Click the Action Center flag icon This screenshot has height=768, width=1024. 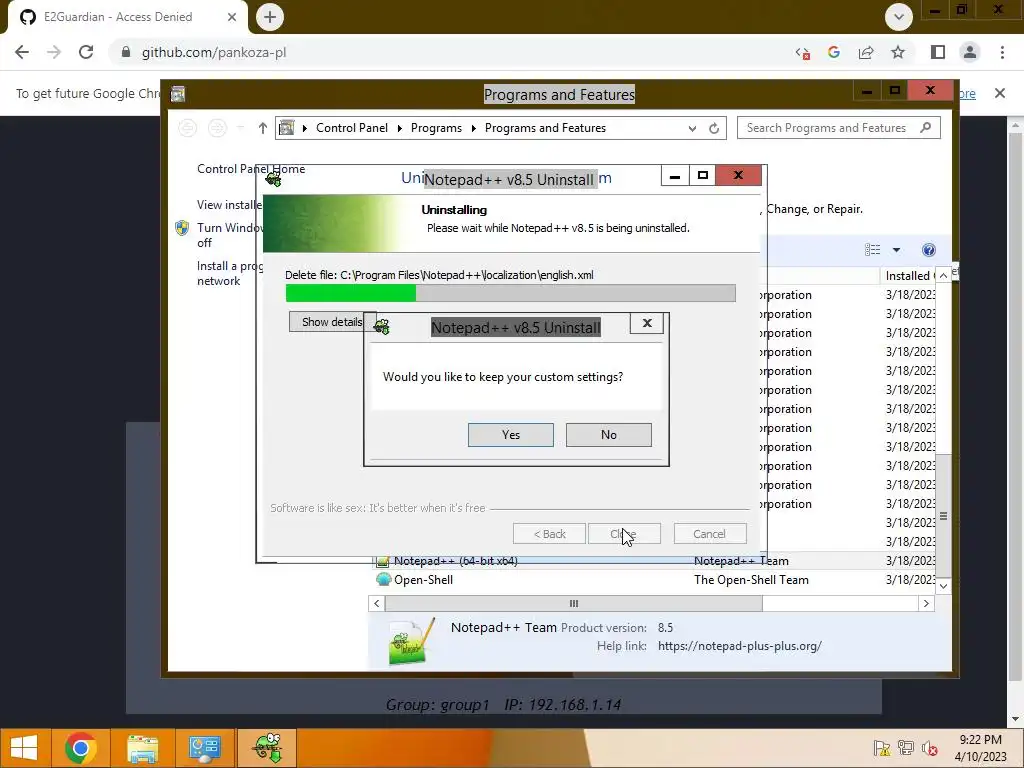881,748
